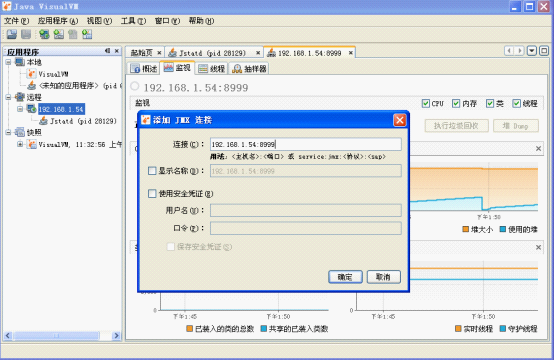Screen dimensions: 554x360
Task: Check the use security credentials checkbox
Action: pyautogui.click(x=152, y=194)
